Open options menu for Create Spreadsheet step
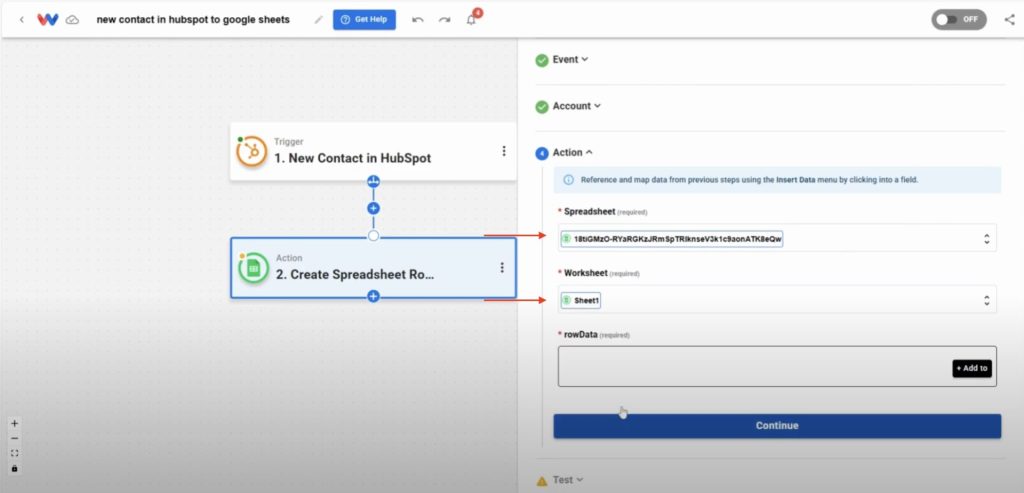Screen dimensions: 1024x493 point(502,268)
